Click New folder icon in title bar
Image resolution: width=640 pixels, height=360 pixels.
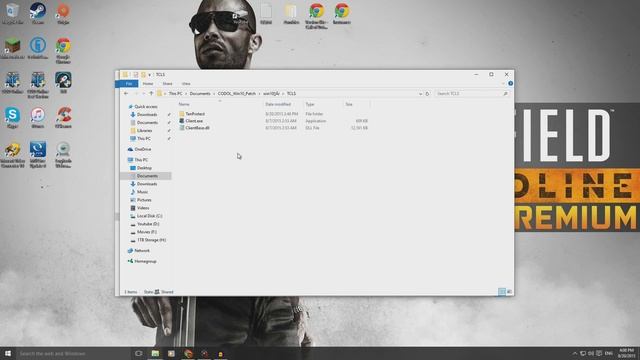[x=143, y=75]
